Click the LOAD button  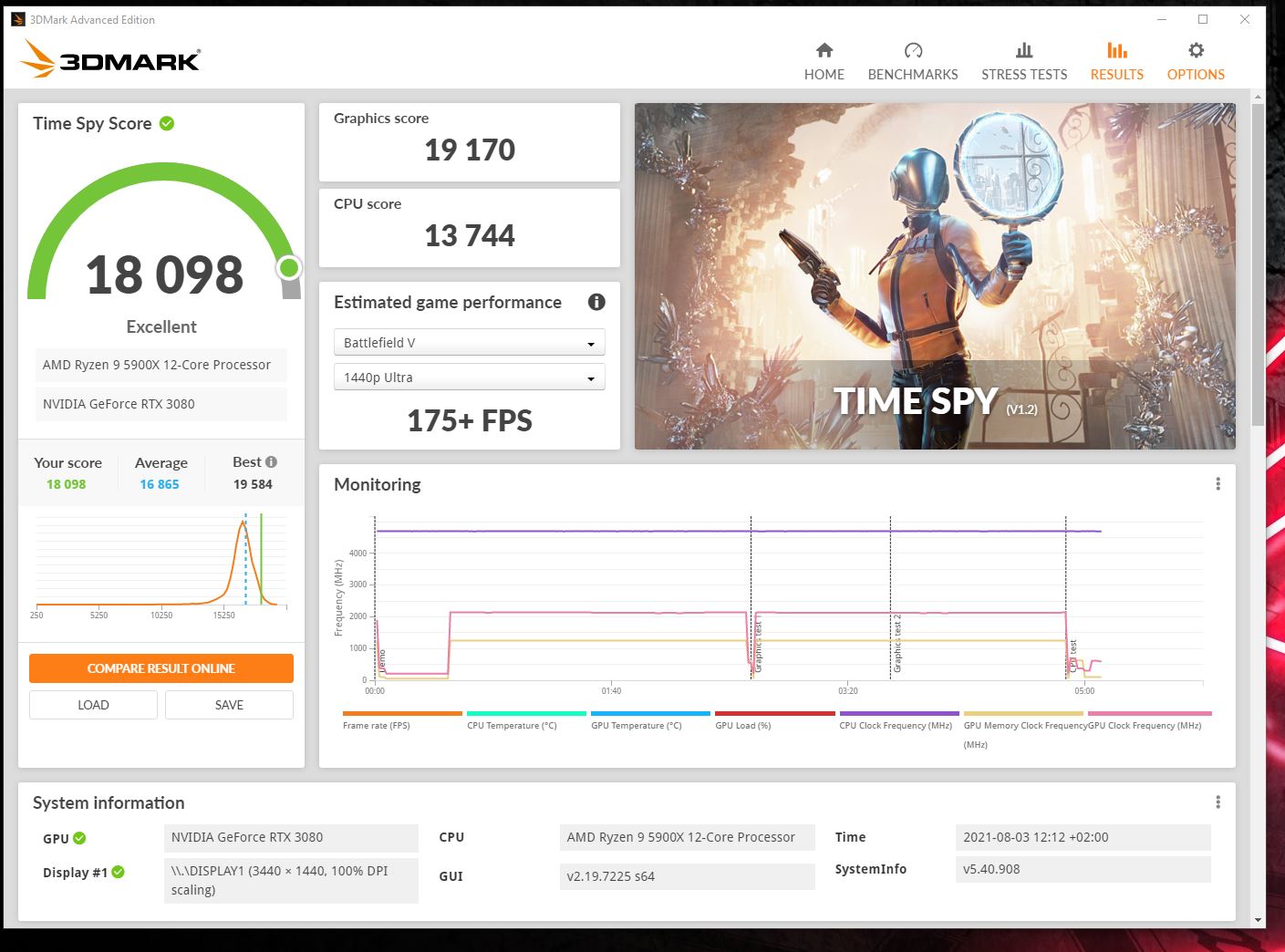(93, 705)
